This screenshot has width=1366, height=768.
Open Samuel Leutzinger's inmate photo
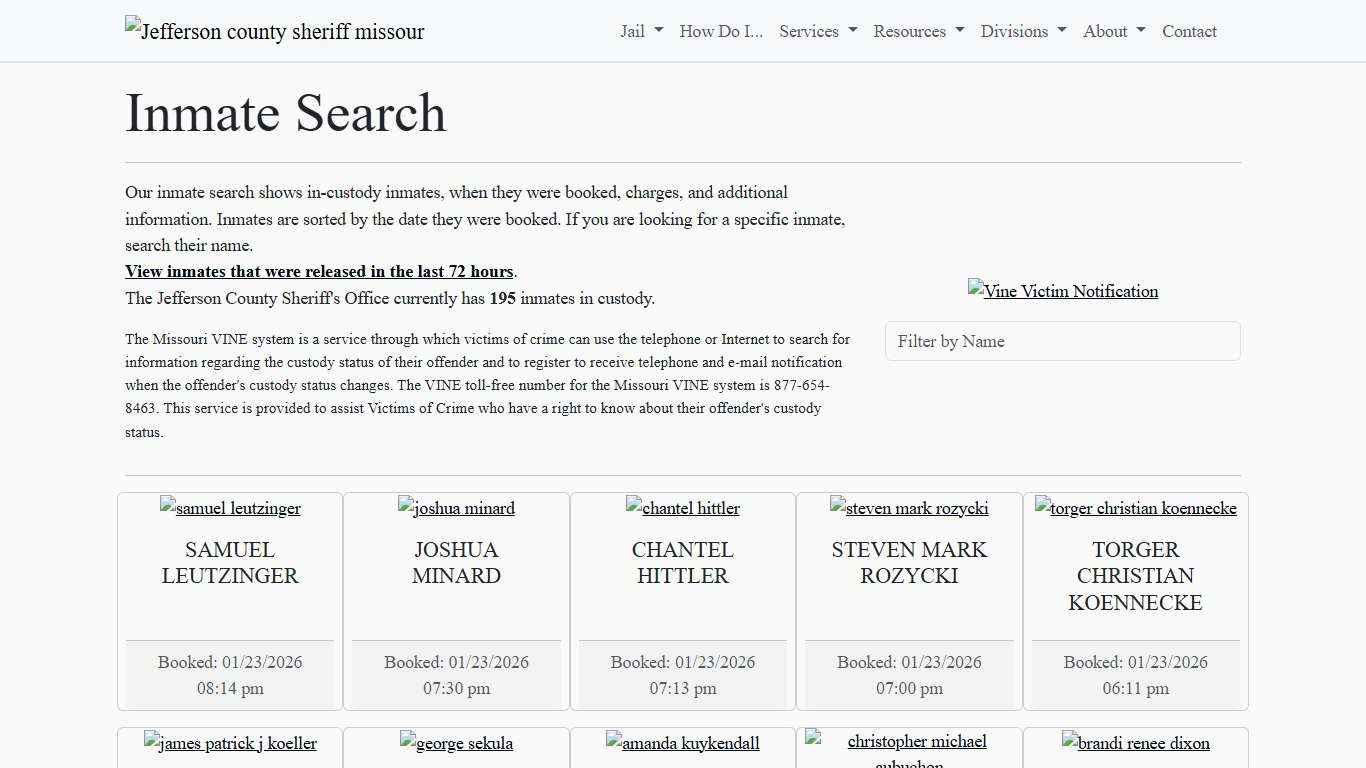230,508
